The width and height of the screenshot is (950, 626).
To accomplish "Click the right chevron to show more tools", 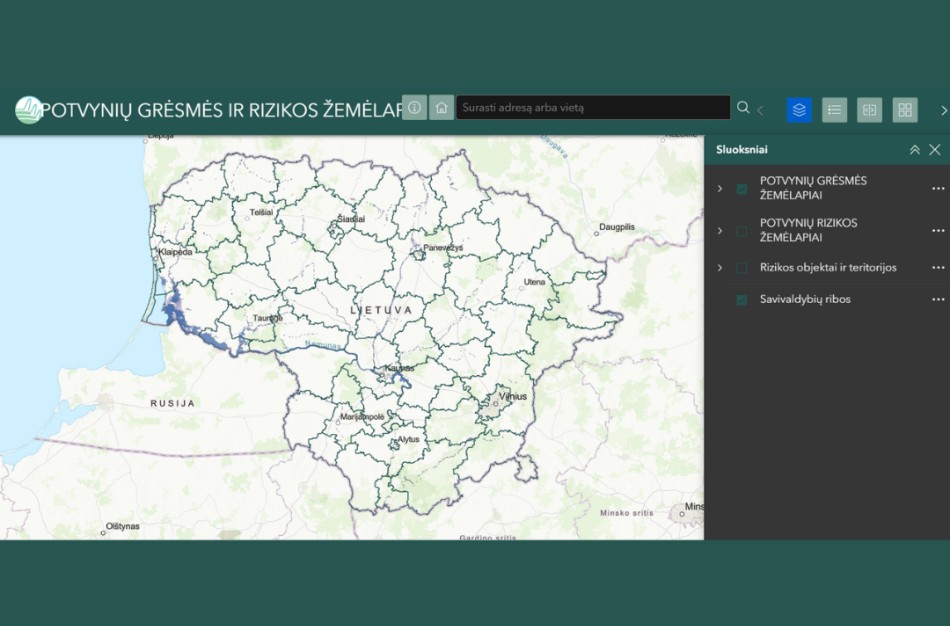I will point(943,111).
